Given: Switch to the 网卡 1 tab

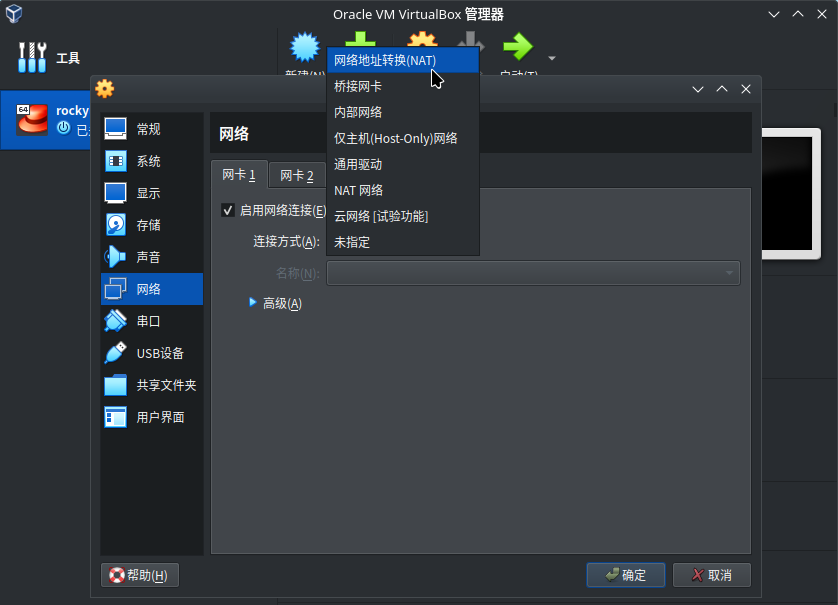Looking at the screenshot, I should pyautogui.click(x=239, y=174).
